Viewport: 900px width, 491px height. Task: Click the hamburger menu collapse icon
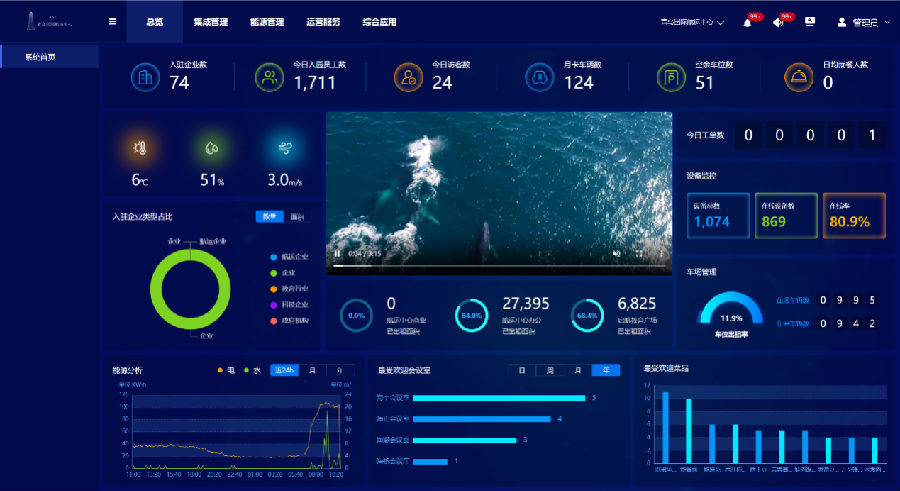pyautogui.click(x=112, y=21)
